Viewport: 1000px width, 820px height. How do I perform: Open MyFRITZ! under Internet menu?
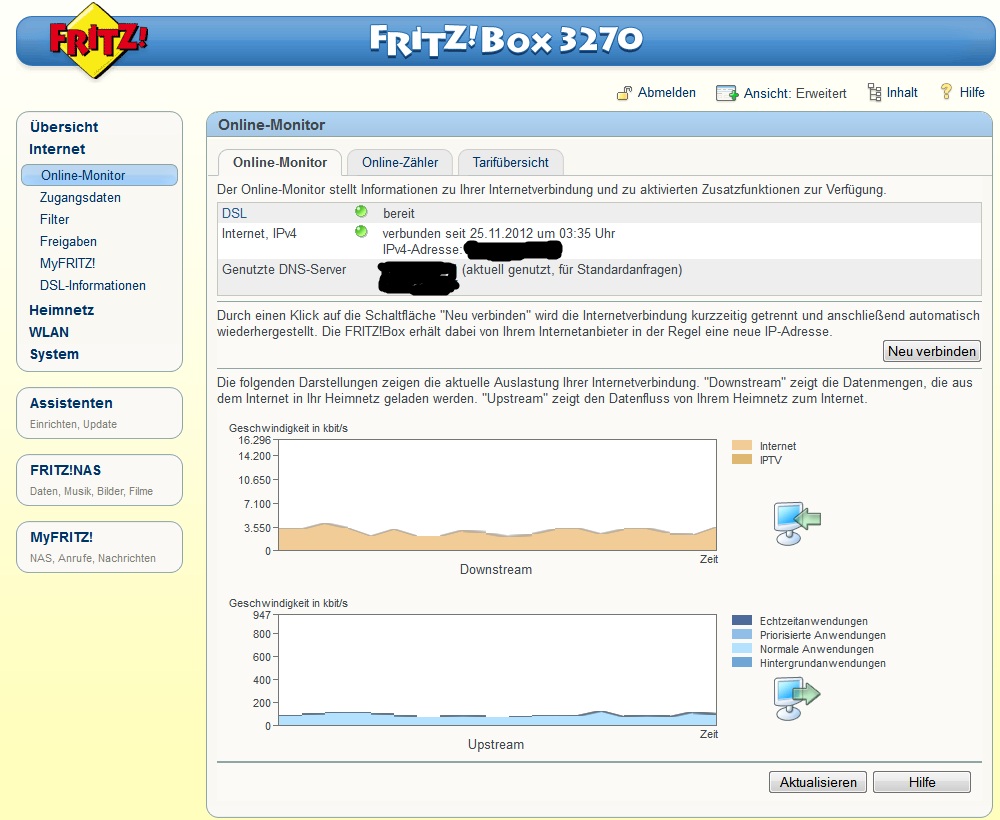tap(68, 263)
